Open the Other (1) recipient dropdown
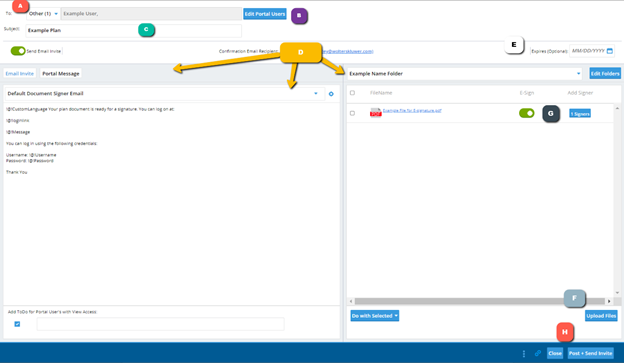This screenshot has height=363, width=624. click(x=43, y=14)
